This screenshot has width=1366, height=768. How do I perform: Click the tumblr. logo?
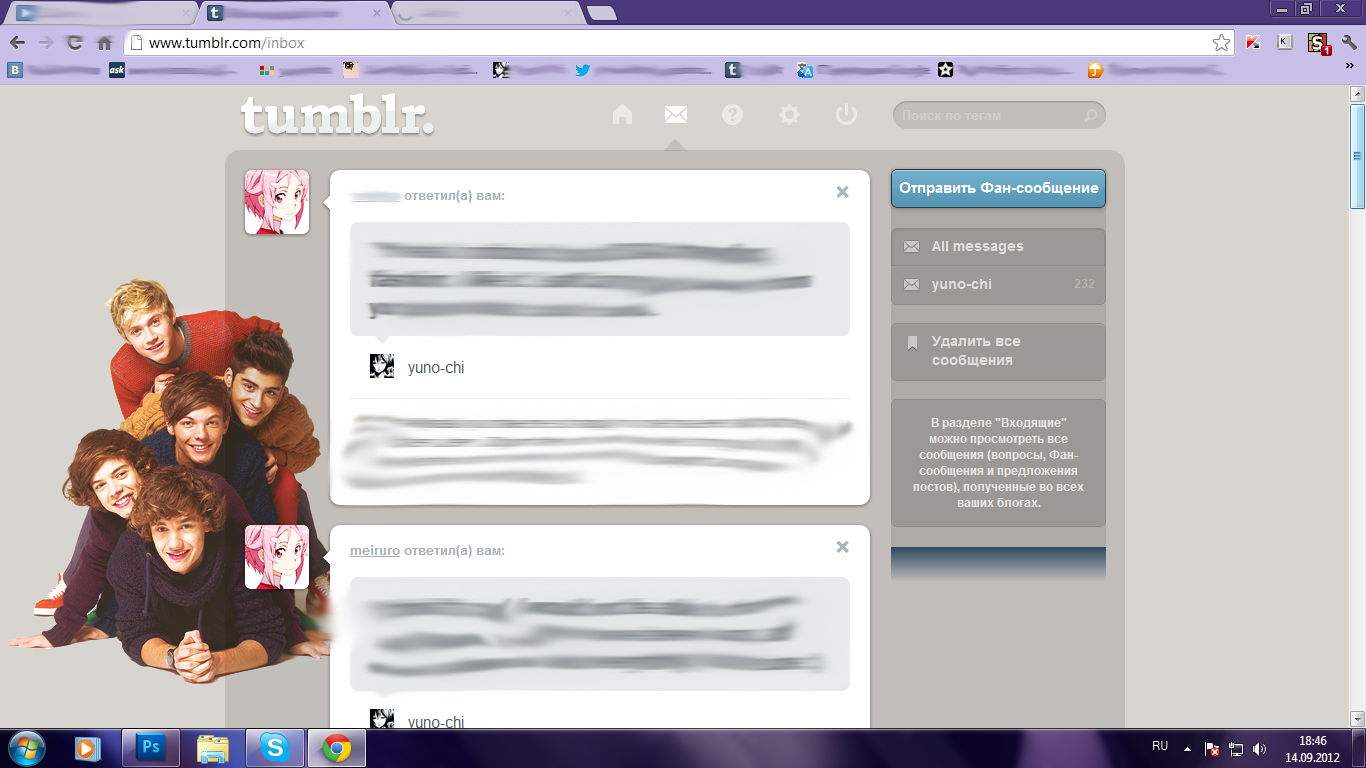click(338, 116)
